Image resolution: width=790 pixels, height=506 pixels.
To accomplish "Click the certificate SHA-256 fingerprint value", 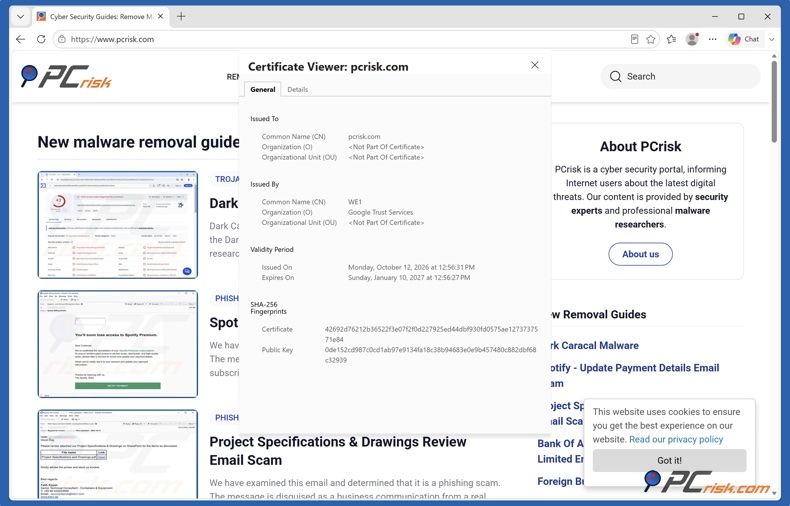I will tap(431, 334).
